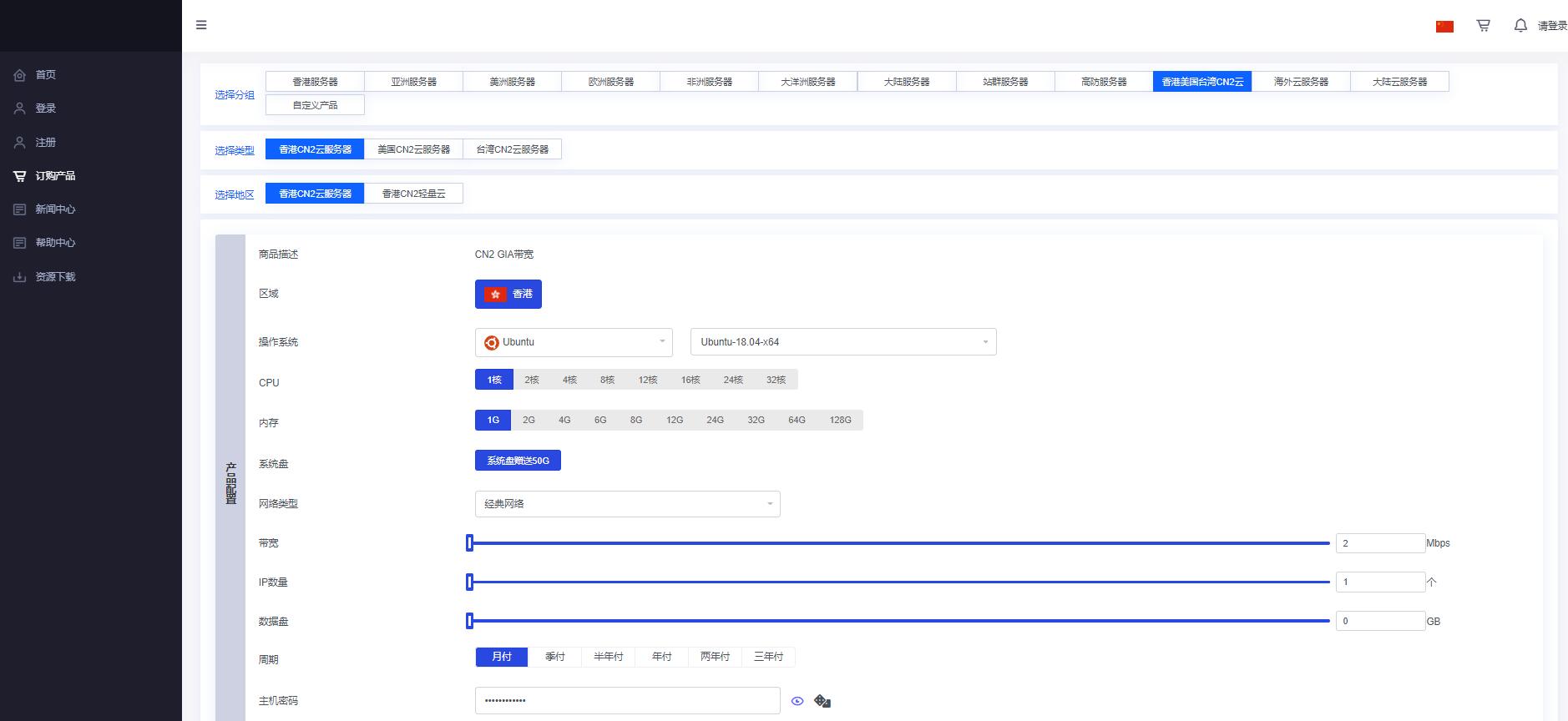This screenshot has height=721, width=1568.
Task: Select the 香港 region button
Action: 508,294
